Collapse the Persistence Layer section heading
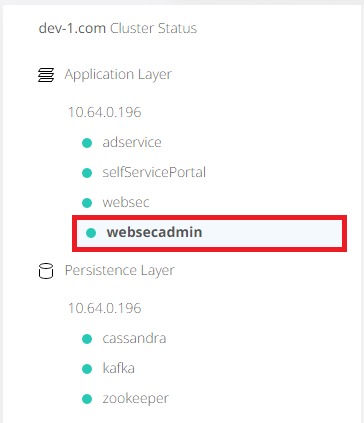The image size is (364, 423). point(119,270)
